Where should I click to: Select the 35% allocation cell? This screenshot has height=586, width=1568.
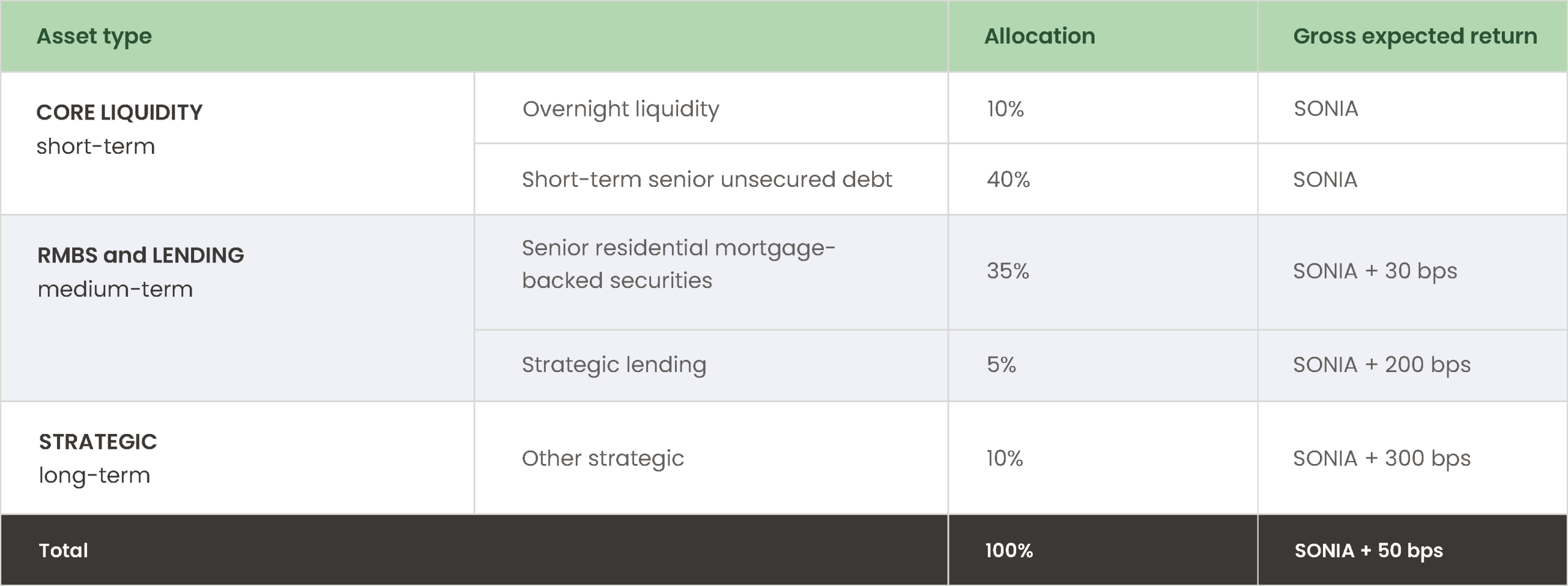[x=1008, y=271]
